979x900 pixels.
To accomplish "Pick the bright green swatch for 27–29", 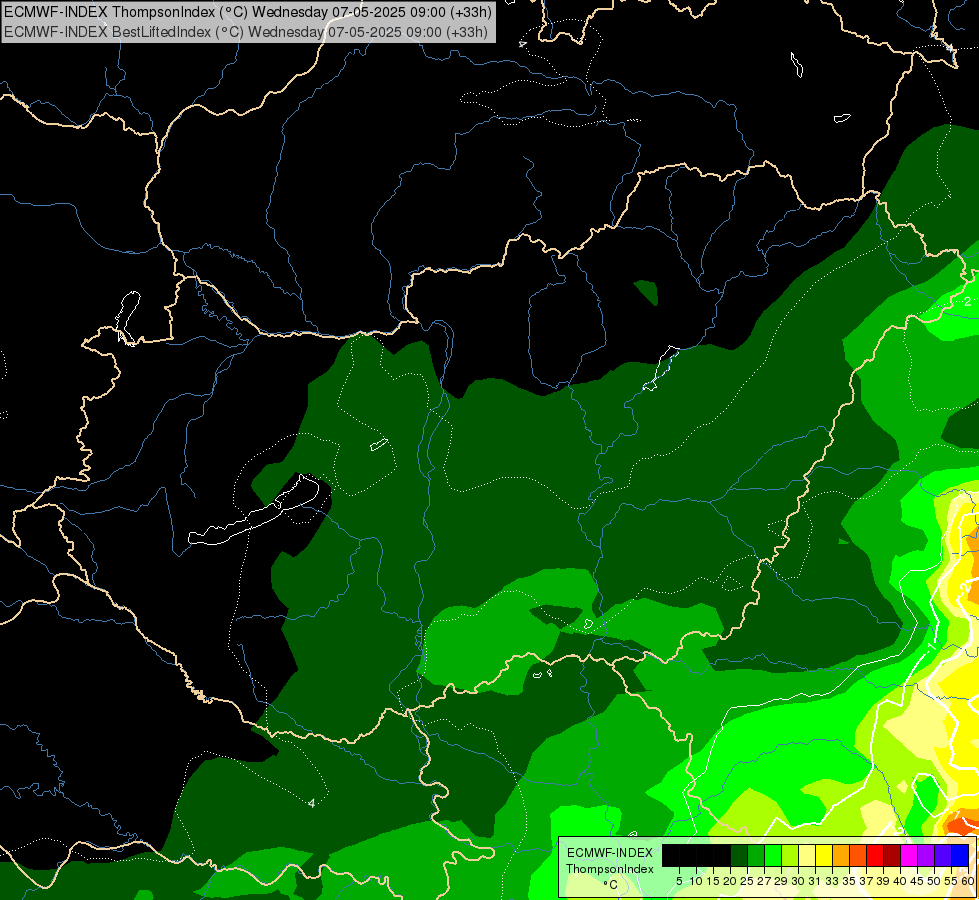I will pos(773,855).
